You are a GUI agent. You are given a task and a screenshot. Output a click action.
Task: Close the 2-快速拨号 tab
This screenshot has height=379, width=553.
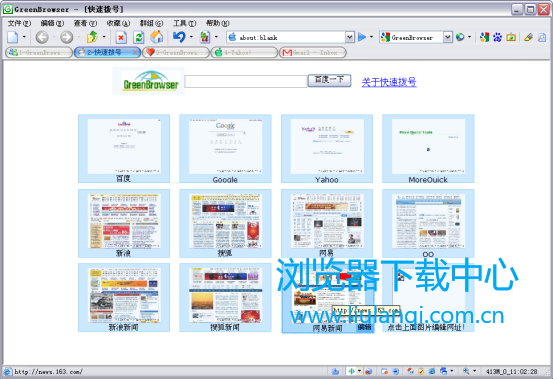pos(134,53)
